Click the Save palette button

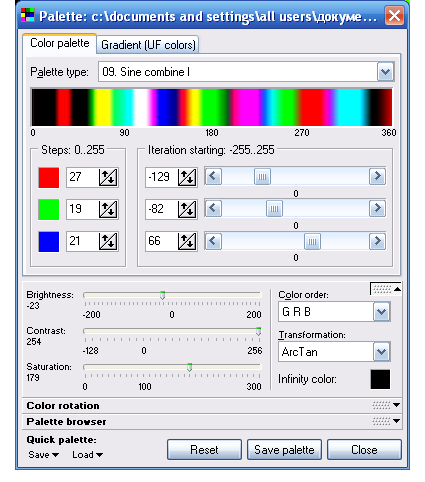284,450
